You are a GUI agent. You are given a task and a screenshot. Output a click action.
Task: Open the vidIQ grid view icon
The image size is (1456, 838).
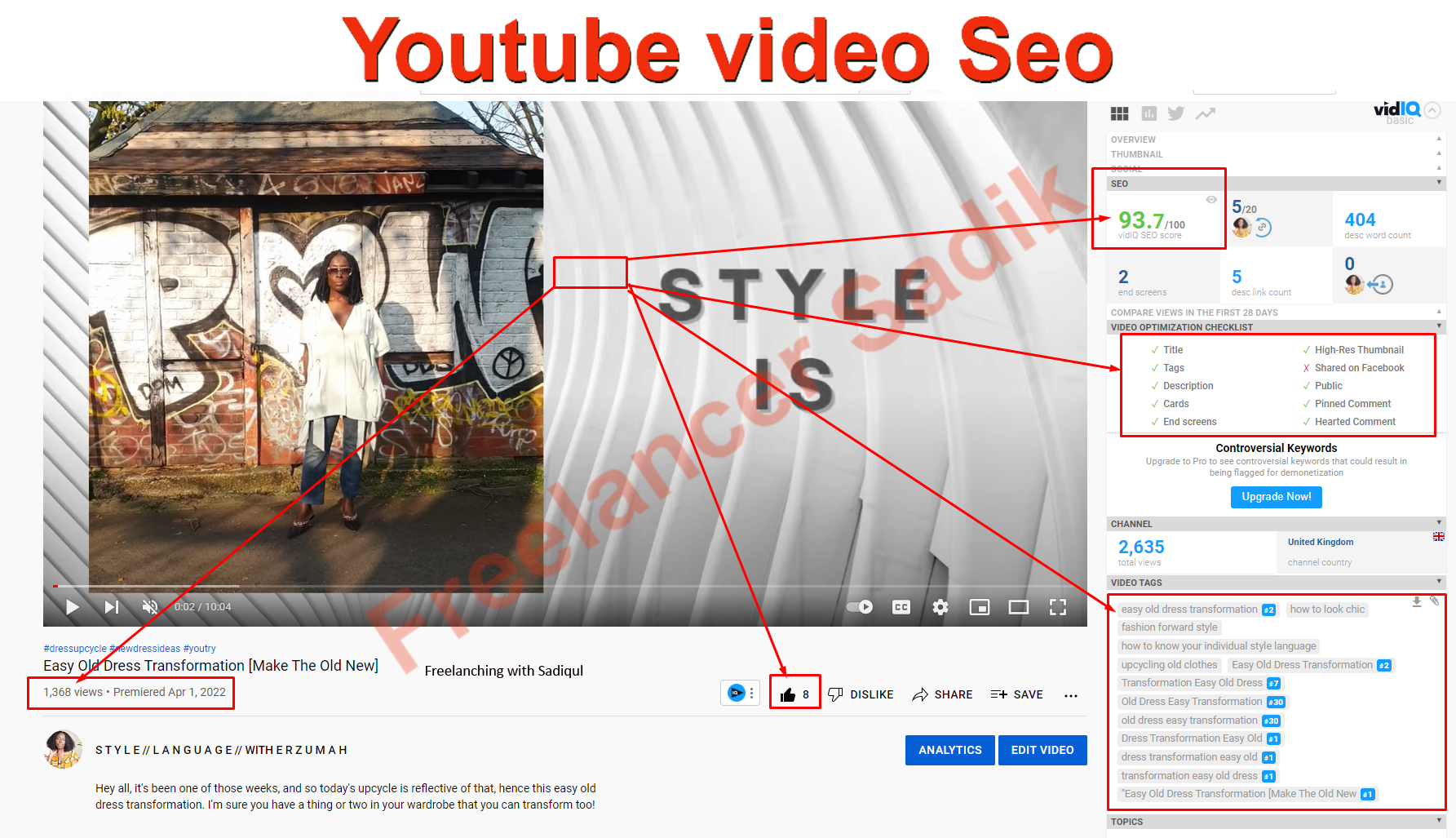click(1120, 113)
